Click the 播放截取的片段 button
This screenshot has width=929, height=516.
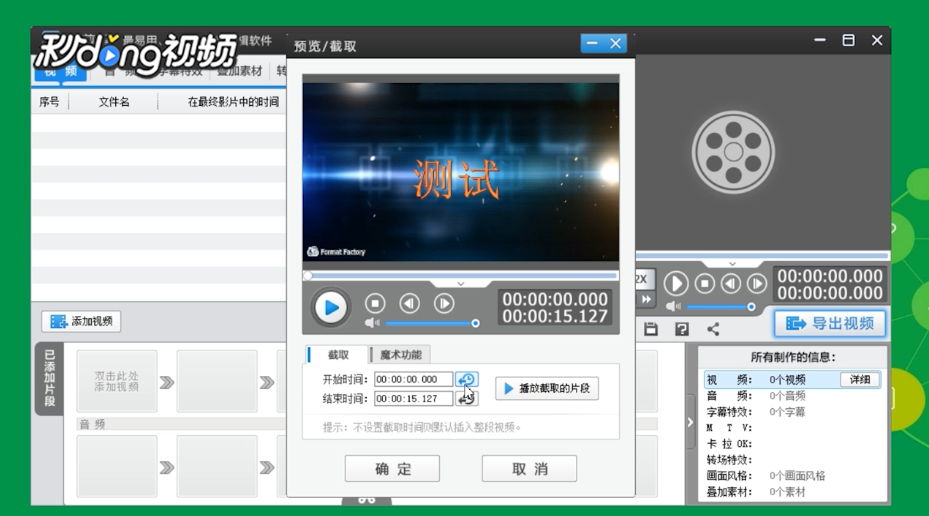547,389
